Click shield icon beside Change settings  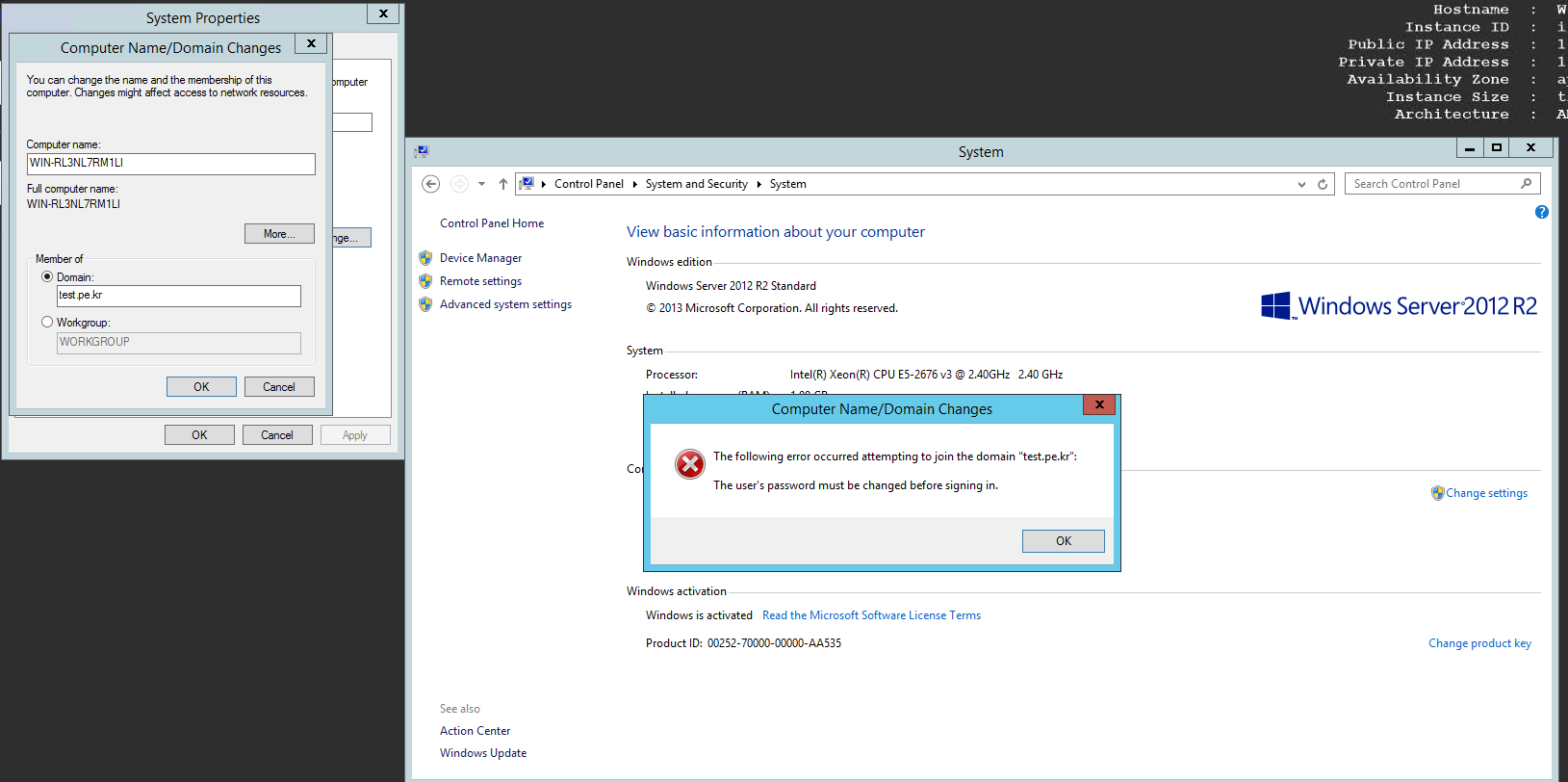pyautogui.click(x=1437, y=493)
